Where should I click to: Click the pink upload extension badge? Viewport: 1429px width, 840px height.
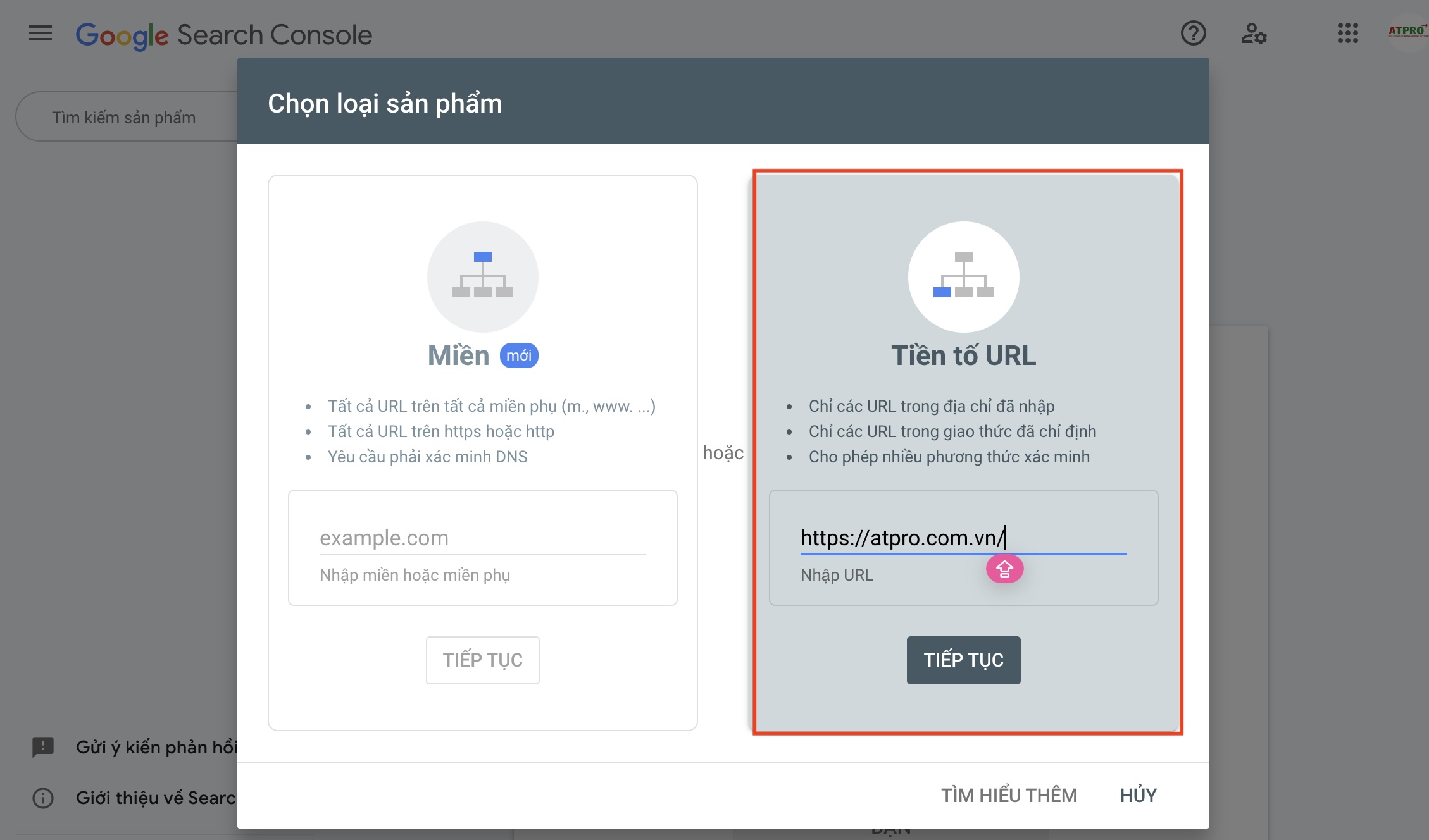tap(1004, 569)
